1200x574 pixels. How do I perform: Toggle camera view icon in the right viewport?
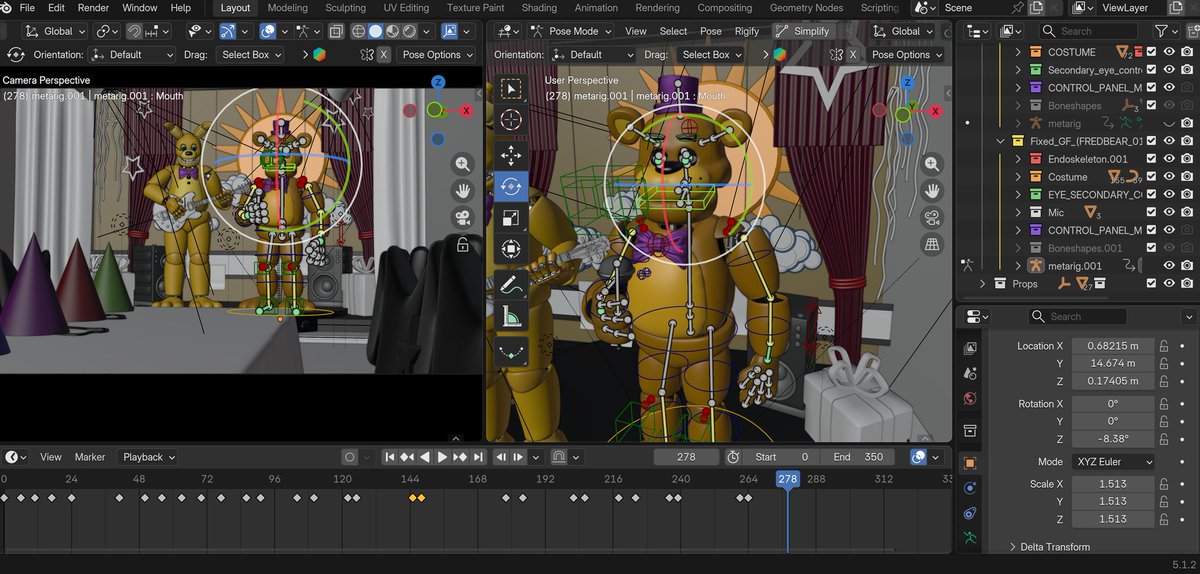(x=932, y=218)
